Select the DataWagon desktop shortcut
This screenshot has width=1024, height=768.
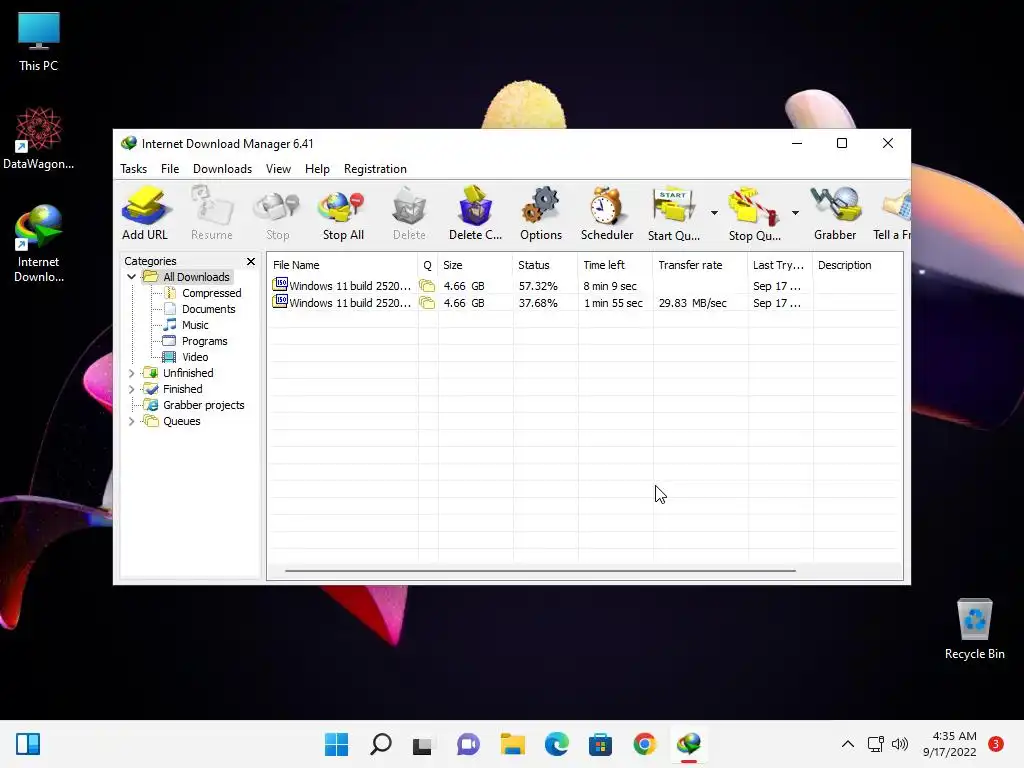[39, 138]
